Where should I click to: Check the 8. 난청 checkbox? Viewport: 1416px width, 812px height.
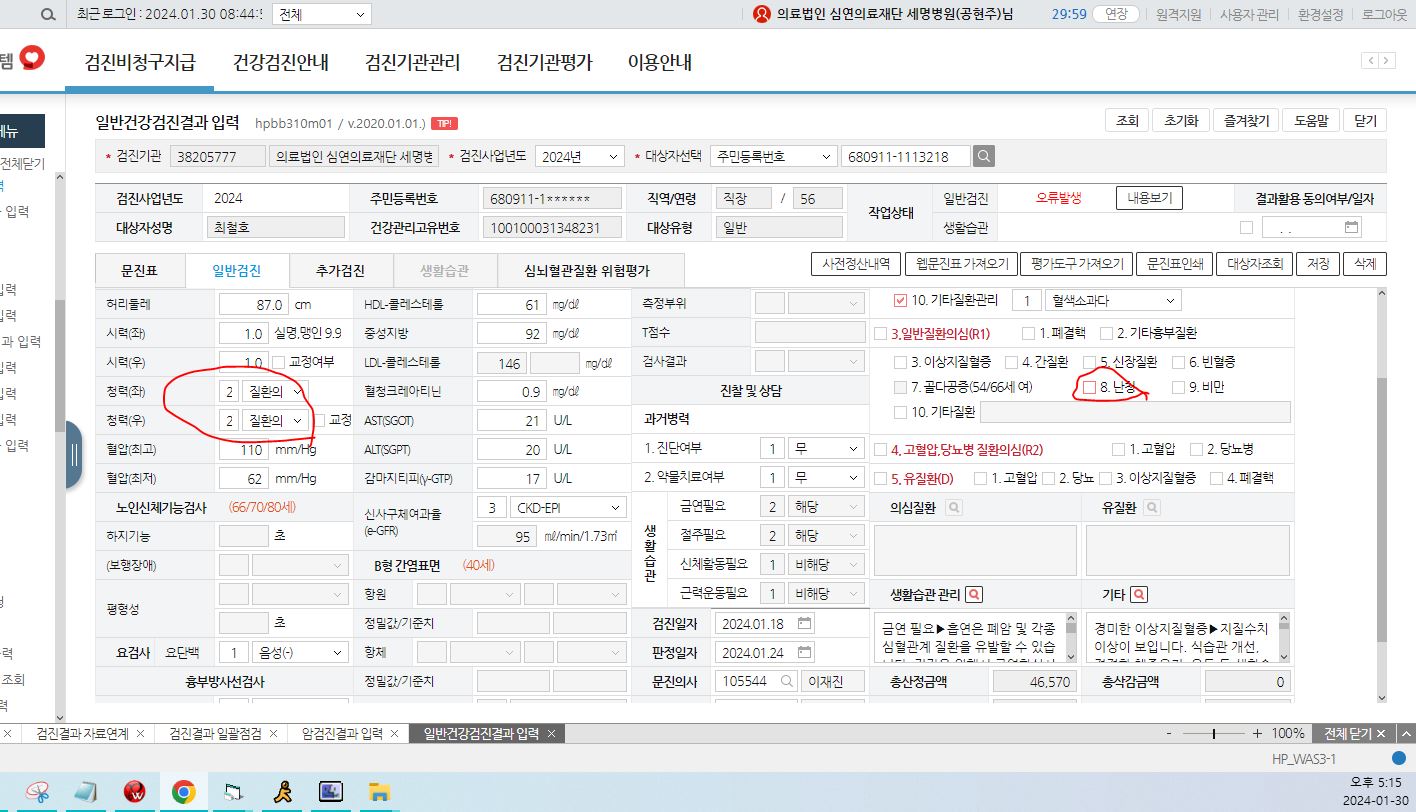coord(1090,387)
